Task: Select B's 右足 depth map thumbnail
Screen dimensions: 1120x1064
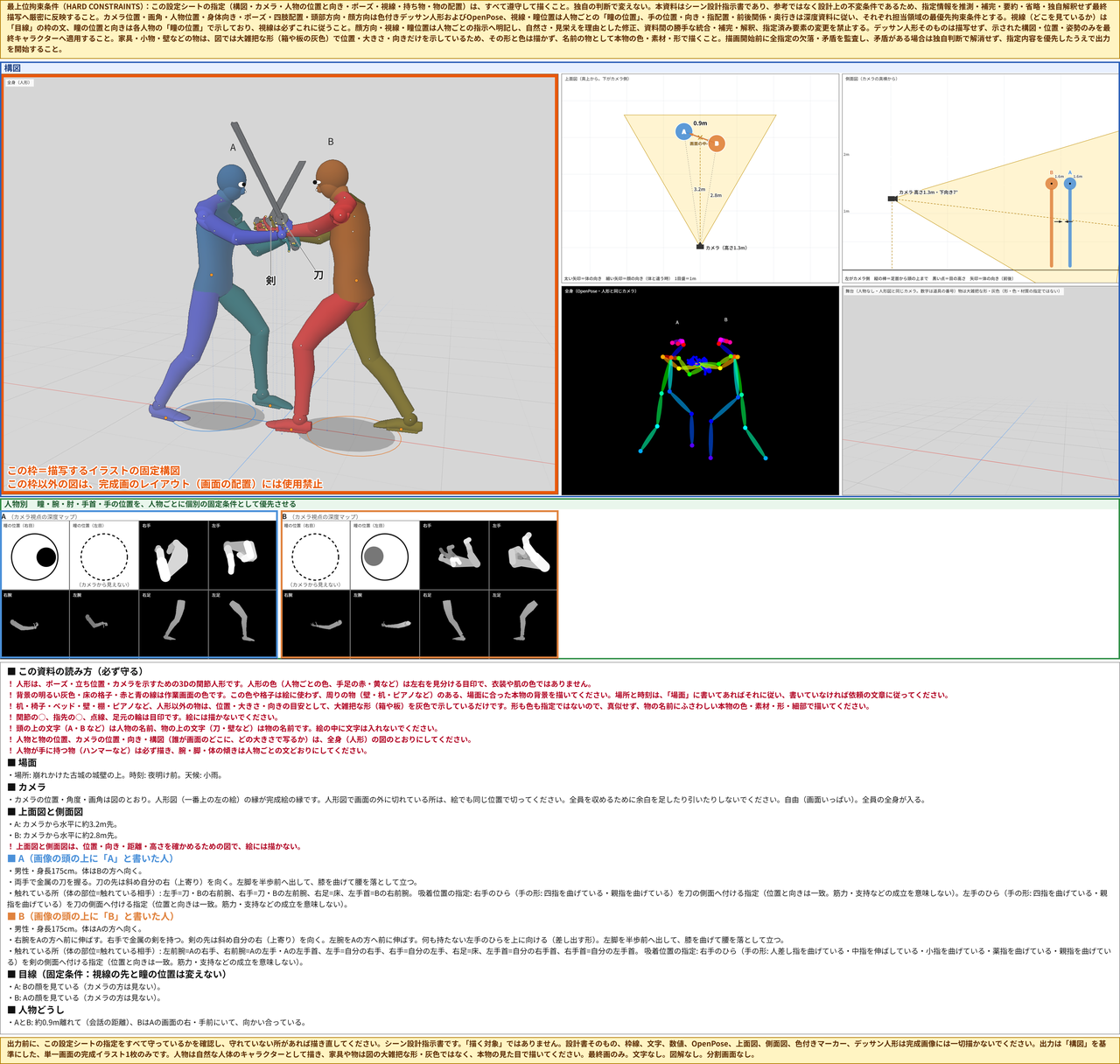Action: coord(454,624)
